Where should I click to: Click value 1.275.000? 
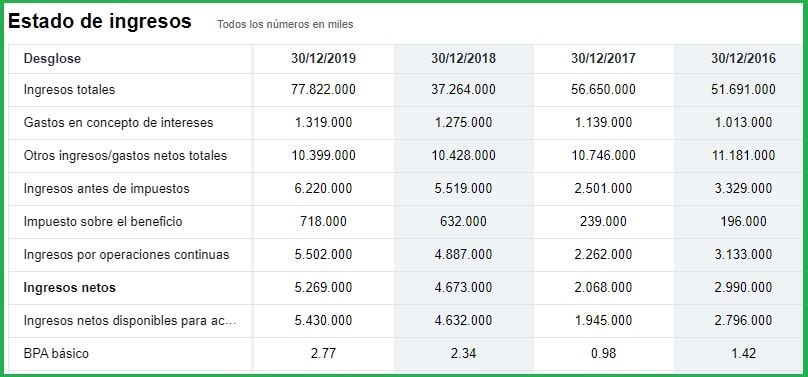tap(463, 123)
